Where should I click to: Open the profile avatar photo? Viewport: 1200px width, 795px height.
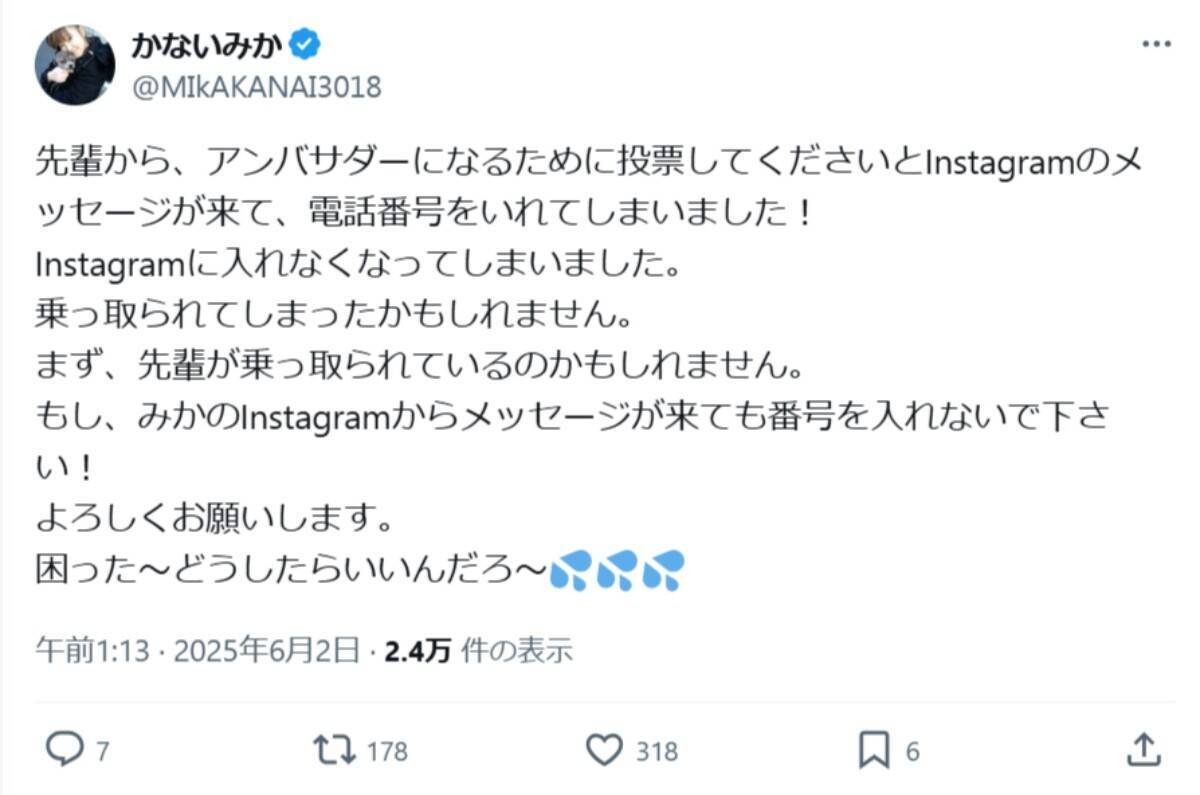click(x=75, y=65)
